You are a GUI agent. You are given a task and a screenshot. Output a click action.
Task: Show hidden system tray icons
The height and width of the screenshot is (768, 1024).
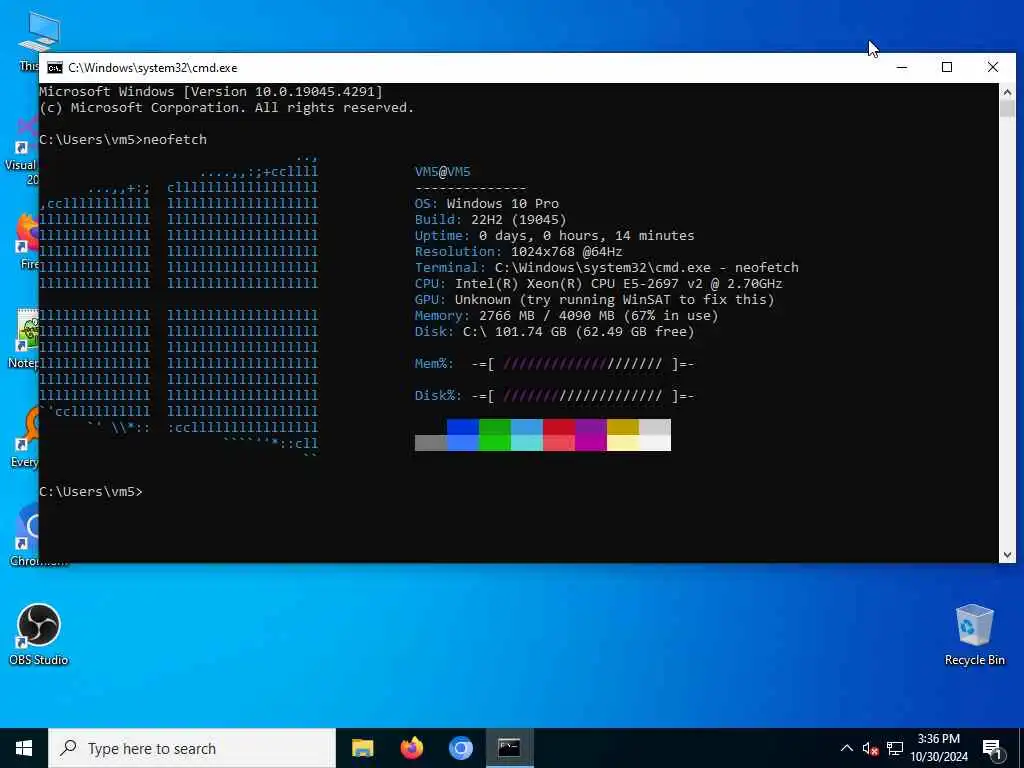[846, 748]
